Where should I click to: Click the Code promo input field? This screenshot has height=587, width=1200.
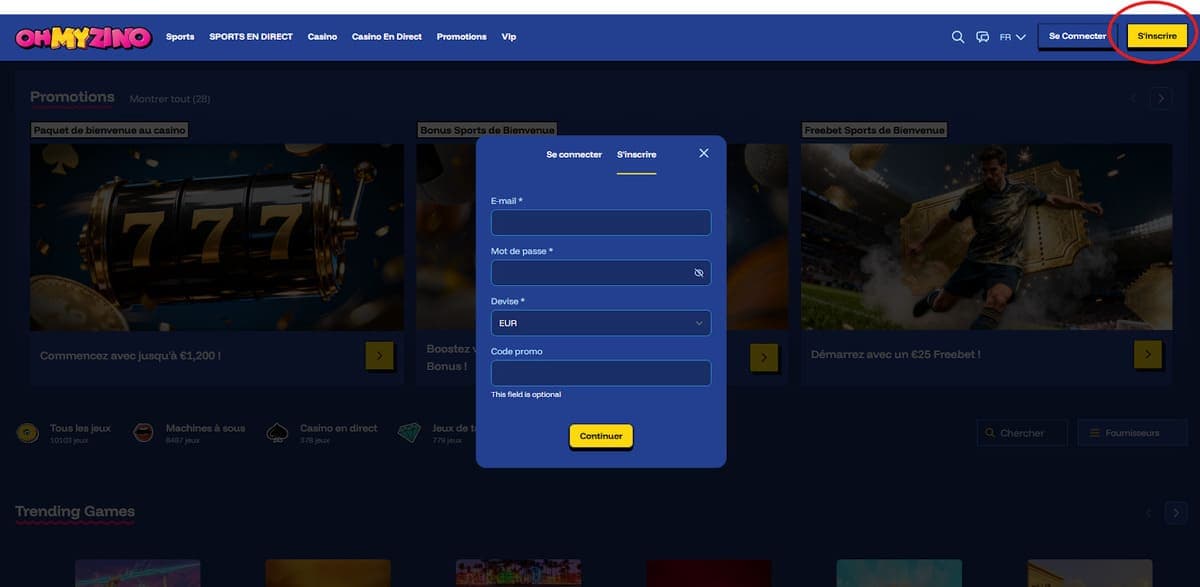tap(601, 373)
